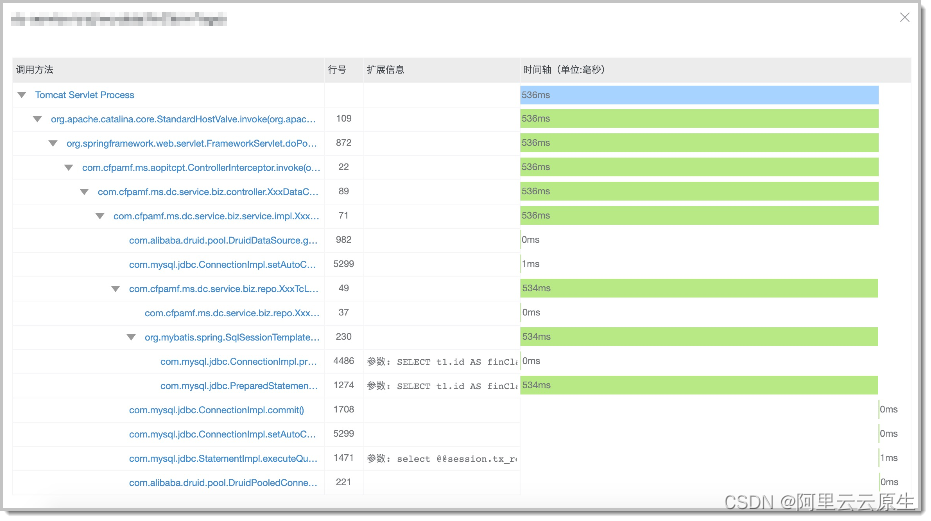931x521 pixels.
Task: Click the 1ms value in StatementImpl.executeQu row
Action: [x=889, y=458]
